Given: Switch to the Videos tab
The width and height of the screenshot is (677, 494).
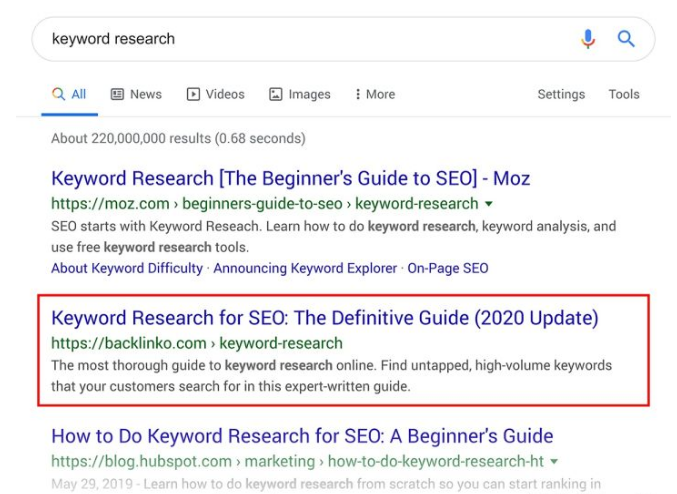Looking at the screenshot, I should (215, 94).
